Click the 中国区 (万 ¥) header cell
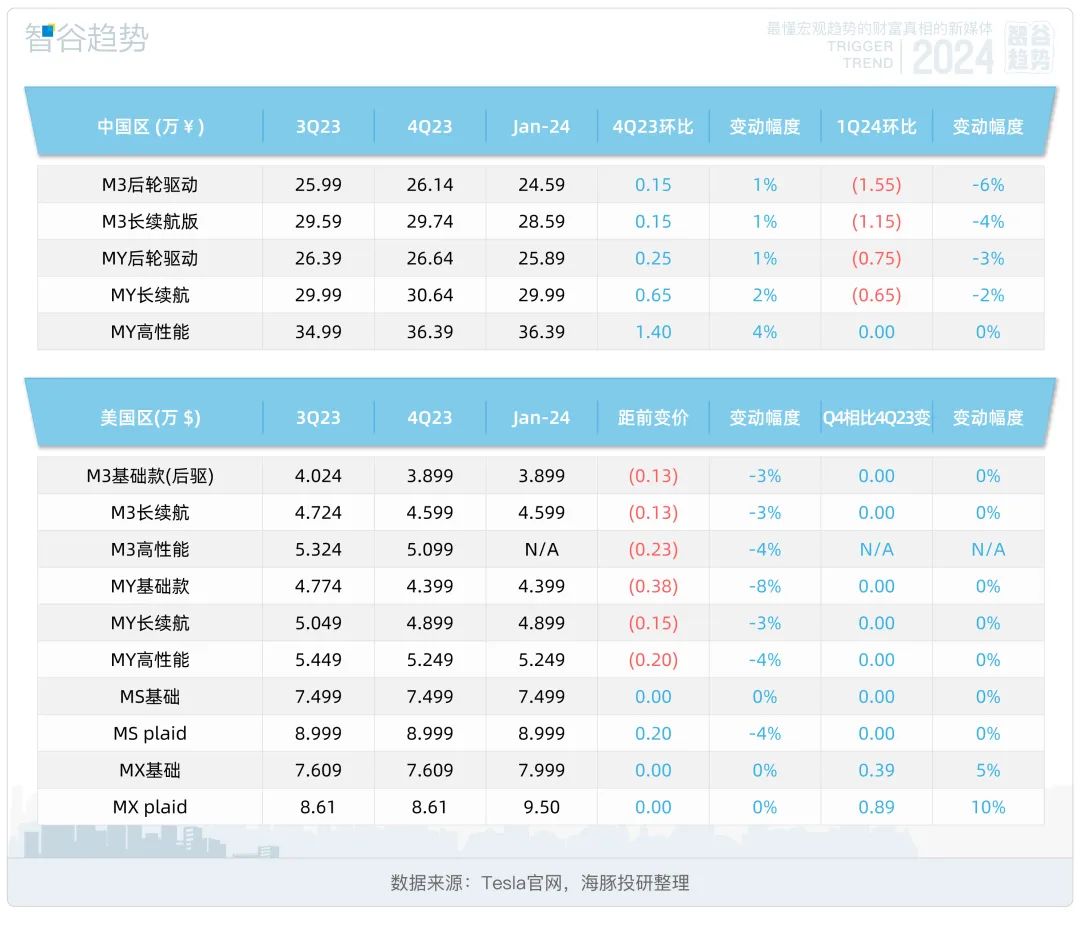1080x932 pixels. (150, 127)
